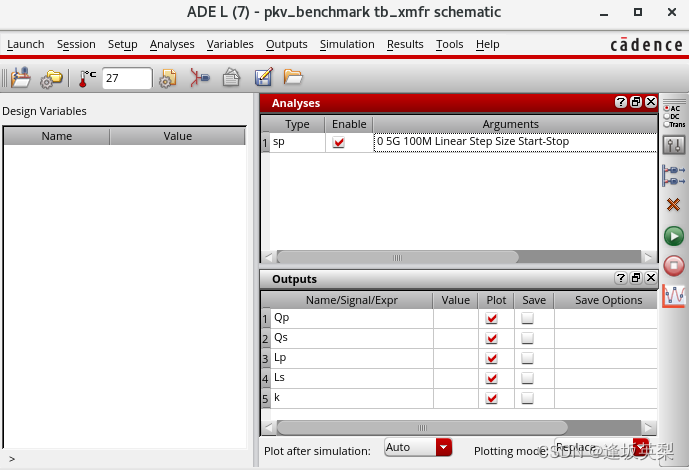Select the Qp output row name

(352, 318)
